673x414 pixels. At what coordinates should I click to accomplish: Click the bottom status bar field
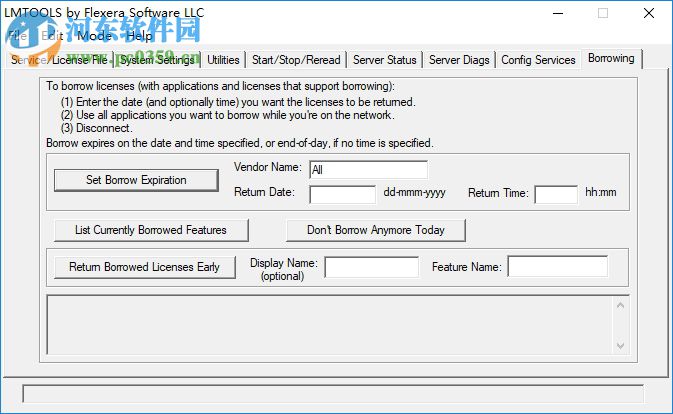click(x=333, y=393)
